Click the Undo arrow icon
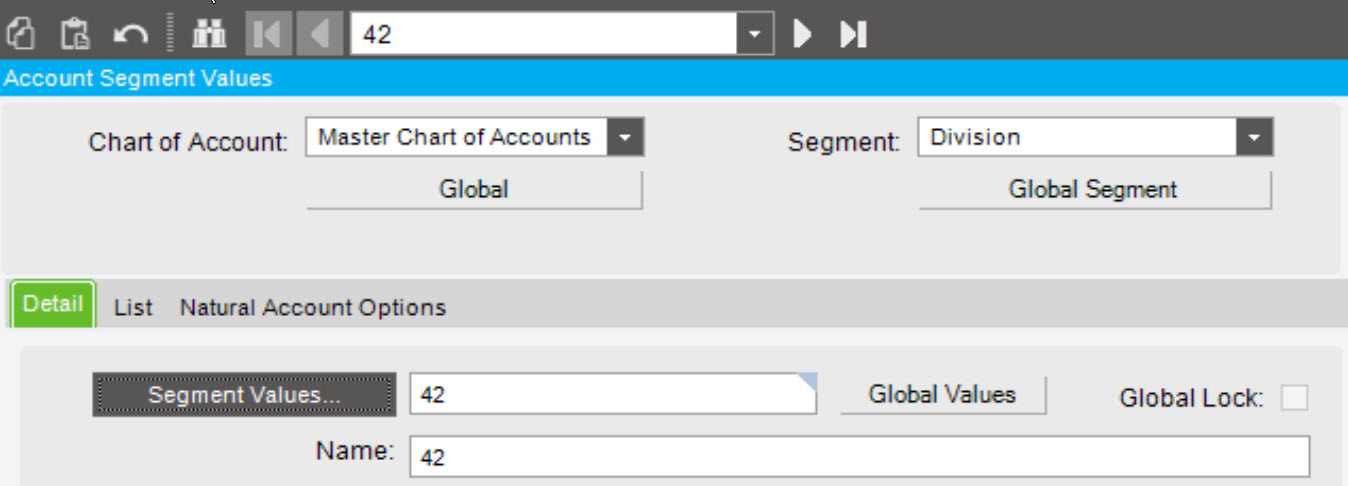This screenshot has height=486, width=1348. point(130,34)
